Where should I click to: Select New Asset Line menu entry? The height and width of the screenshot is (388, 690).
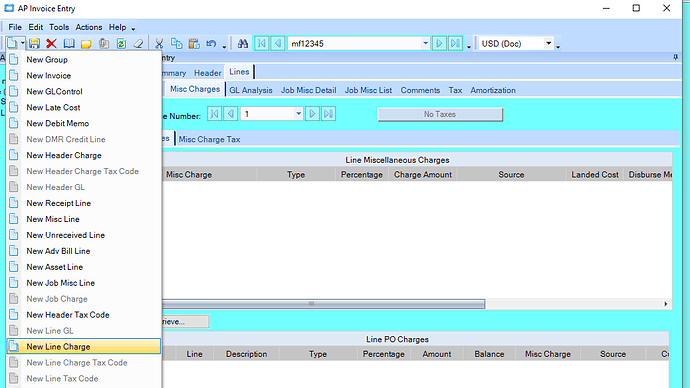[x=84, y=267]
